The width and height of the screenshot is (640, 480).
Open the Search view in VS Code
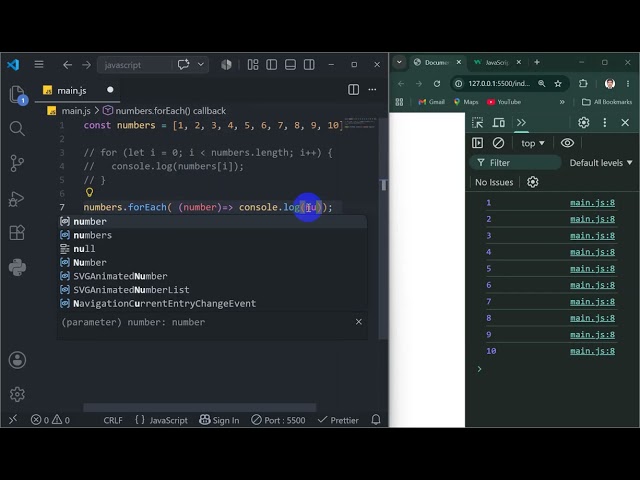17,129
